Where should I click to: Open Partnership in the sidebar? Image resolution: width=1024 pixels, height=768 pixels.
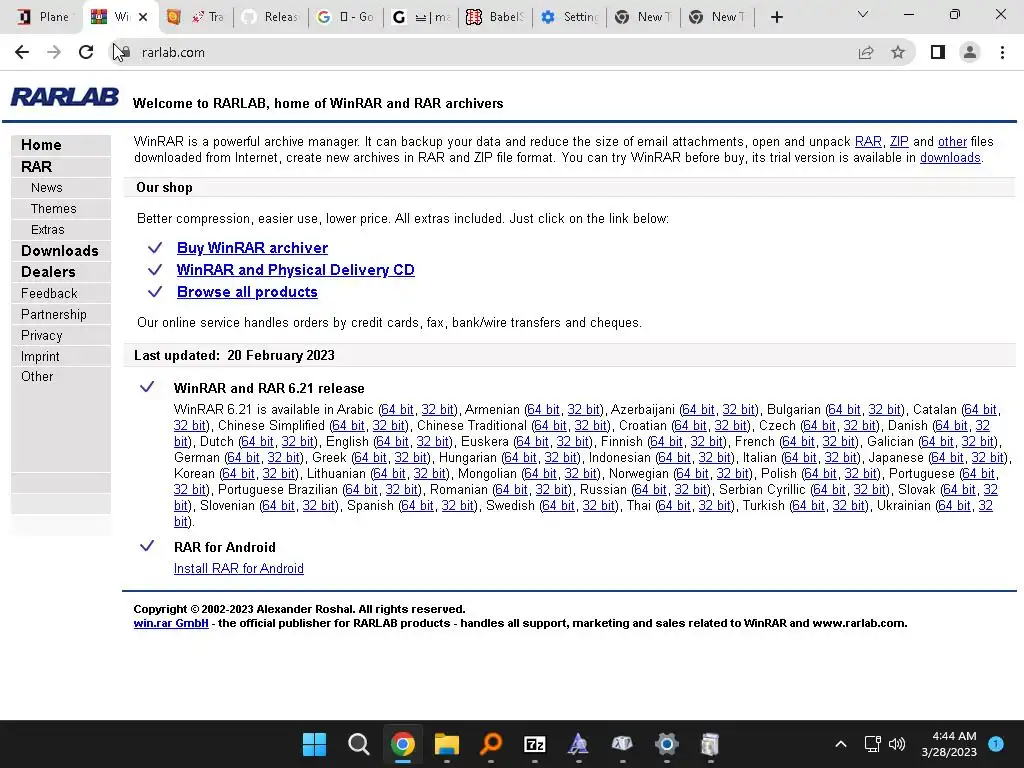point(54,314)
